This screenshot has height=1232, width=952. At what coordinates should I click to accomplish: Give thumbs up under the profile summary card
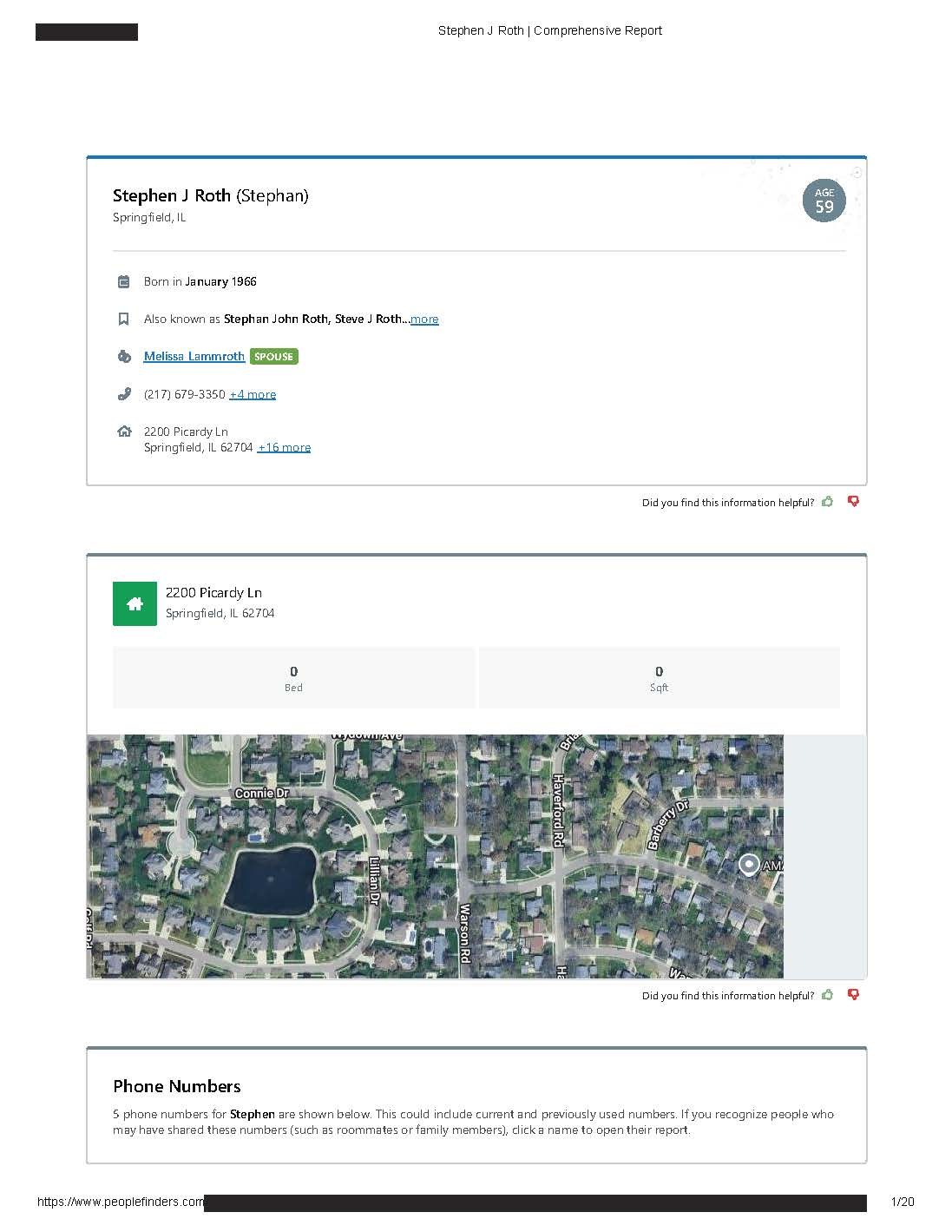coord(828,502)
